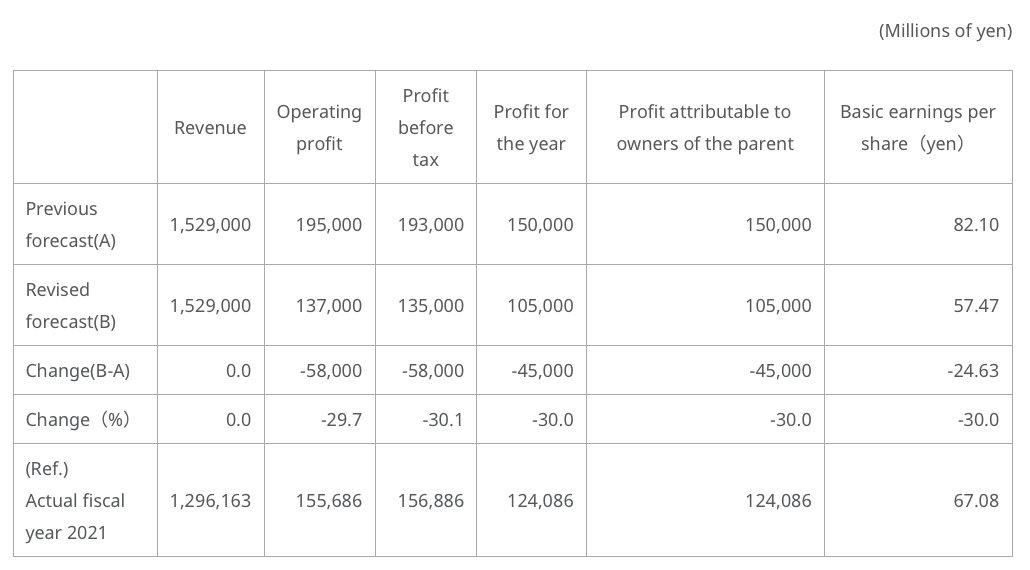This screenshot has height=570, width=1030.
Task: Select the 82.10 earnings per share value
Action: point(976,224)
